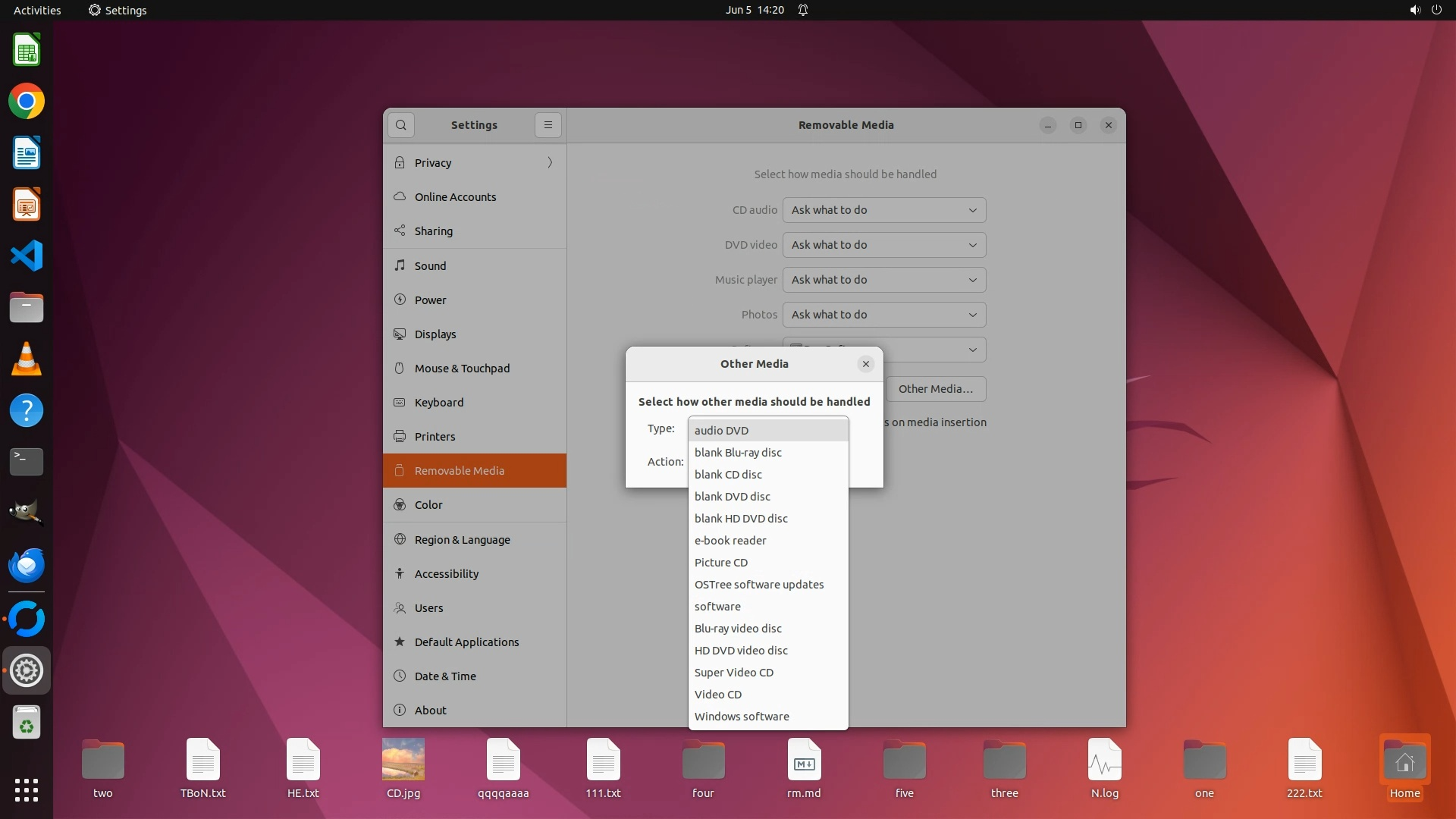Pick 'Windows software' in the list
1456x819 pixels.
pos(742,716)
